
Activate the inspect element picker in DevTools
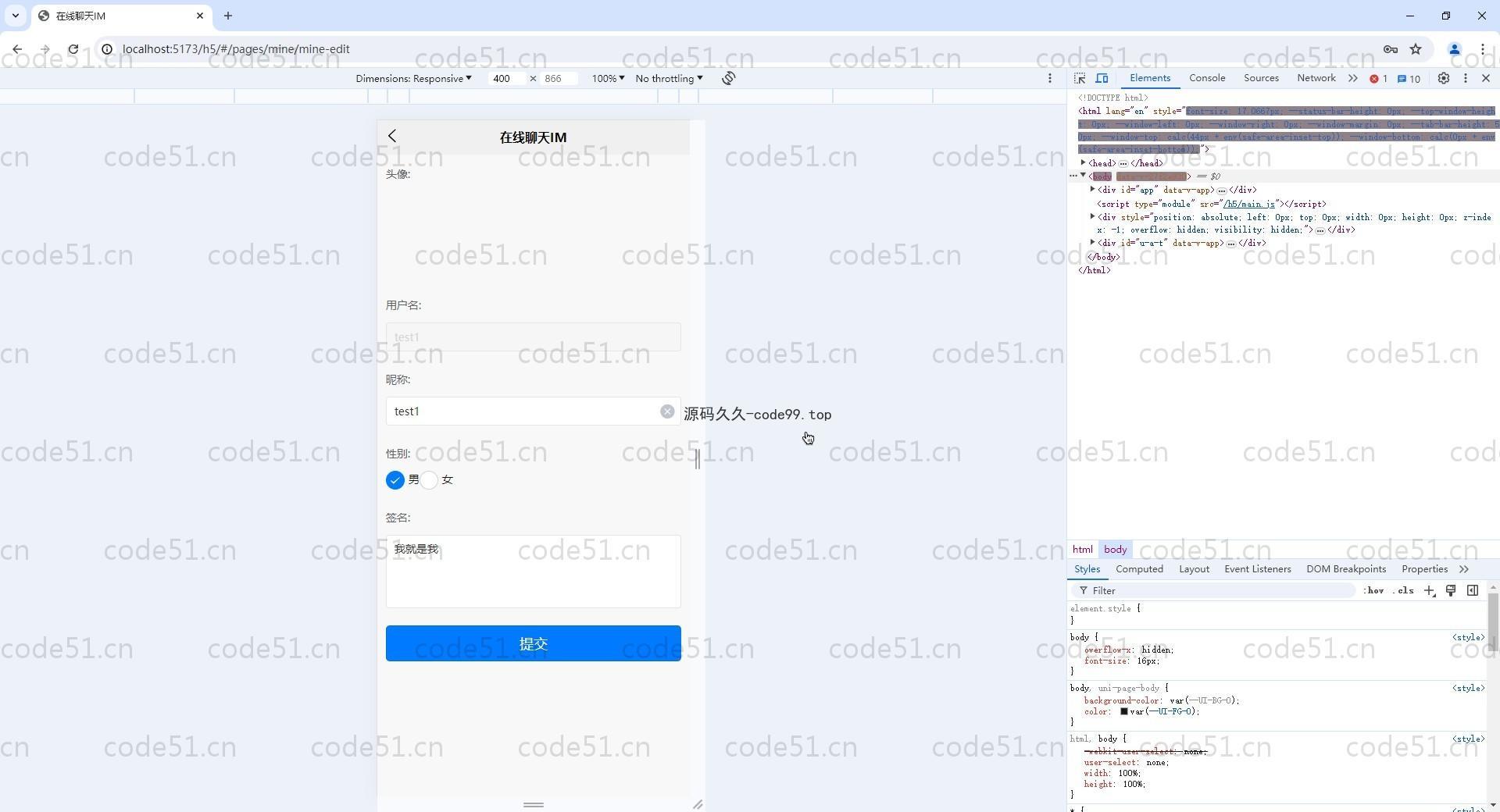coord(1080,78)
